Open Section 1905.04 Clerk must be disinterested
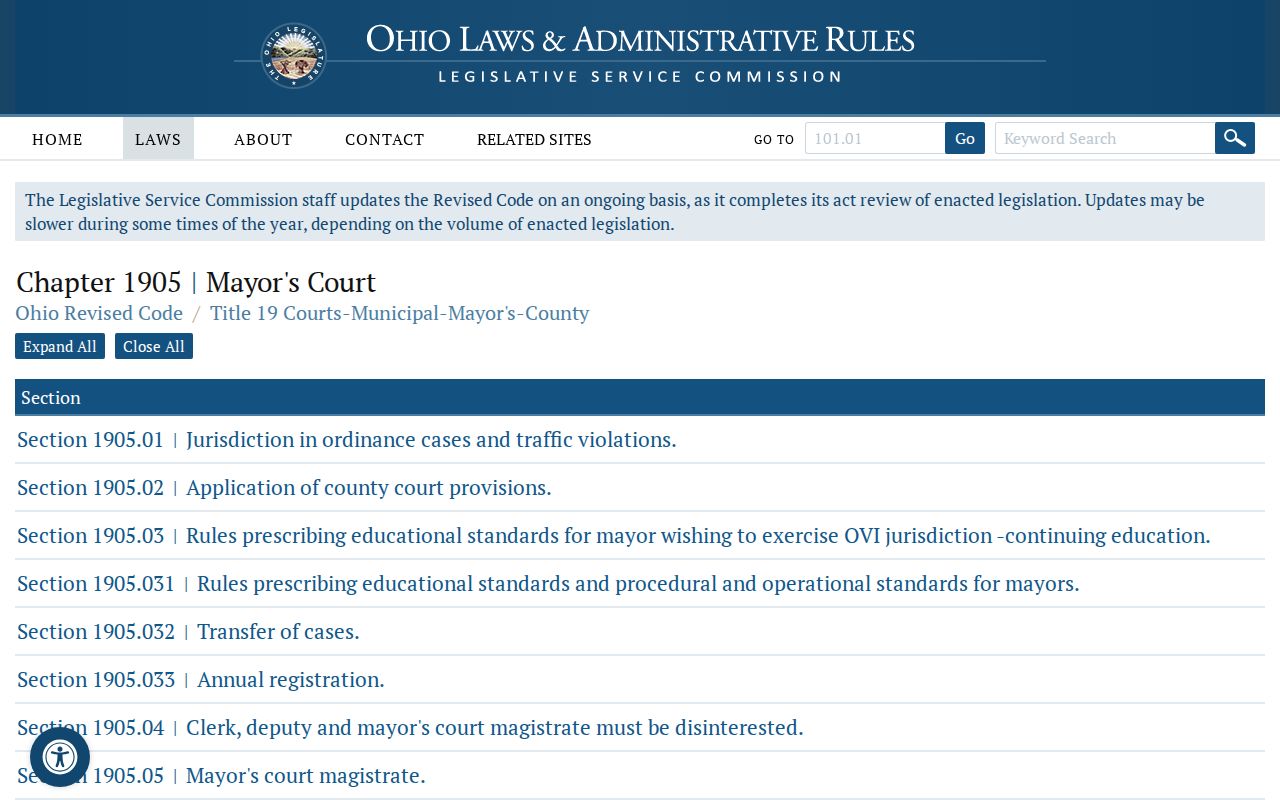 tap(410, 727)
